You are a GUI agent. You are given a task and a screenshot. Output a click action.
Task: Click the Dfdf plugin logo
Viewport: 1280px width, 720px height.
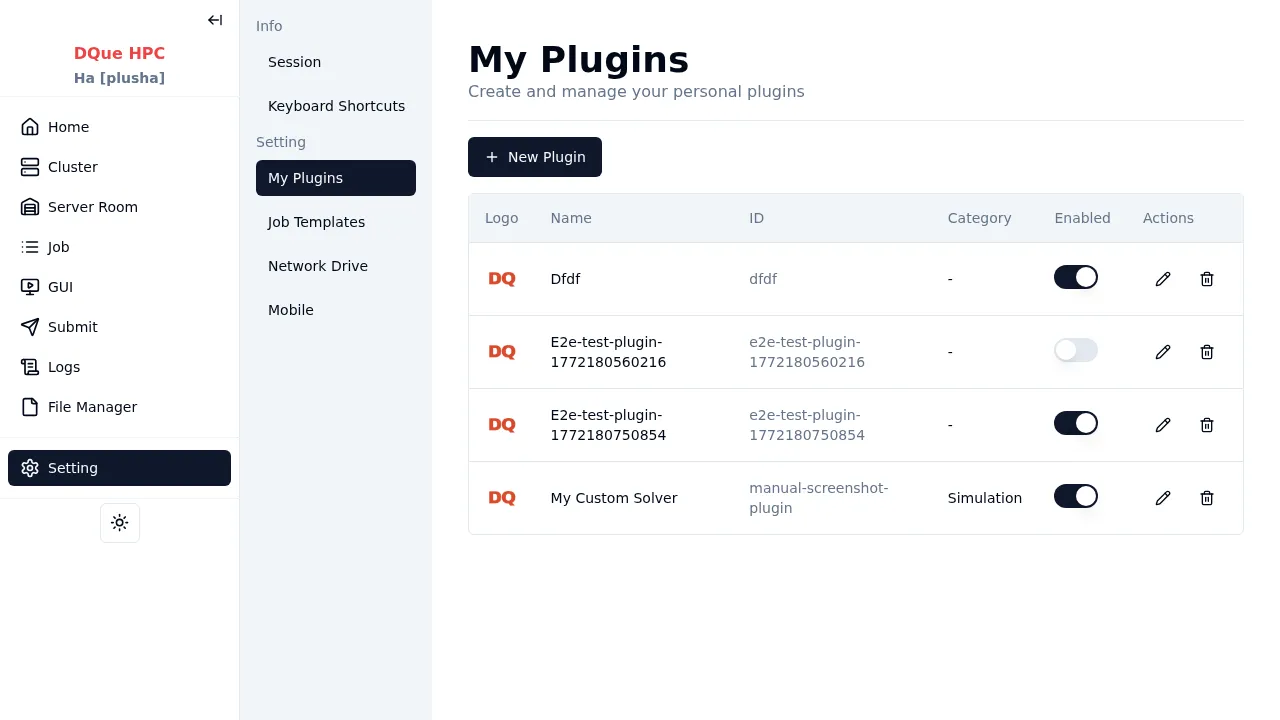click(502, 279)
